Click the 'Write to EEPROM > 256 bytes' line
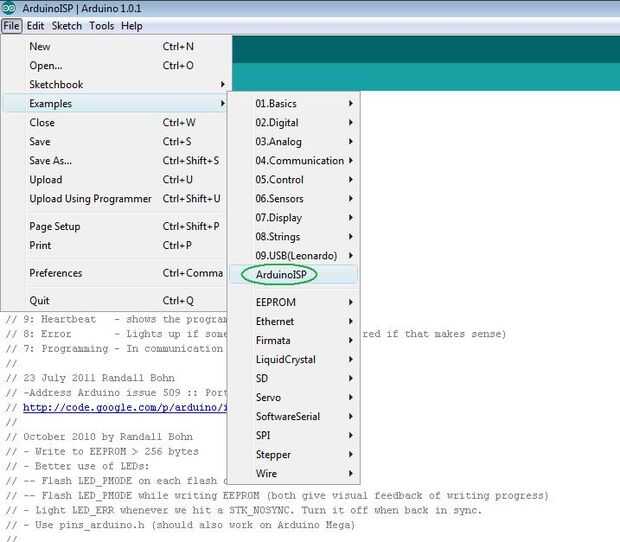 pos(102,451)
